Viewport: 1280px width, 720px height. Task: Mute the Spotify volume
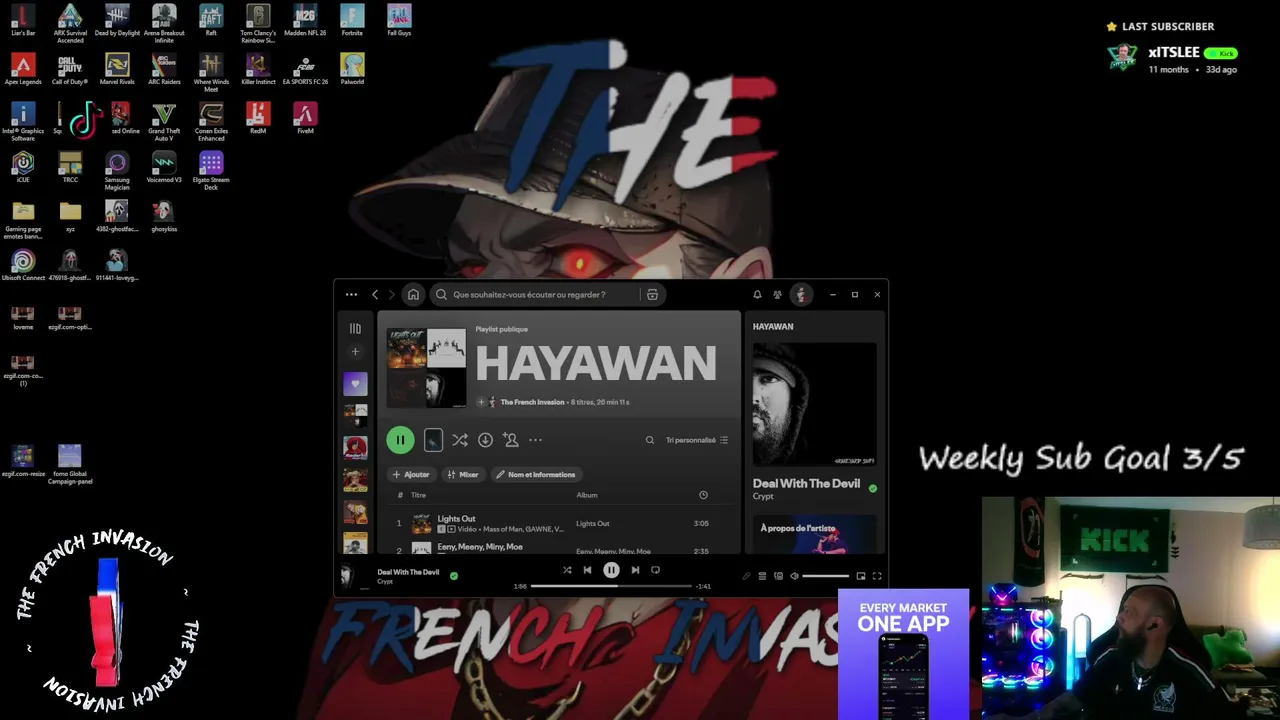(794, 576)
